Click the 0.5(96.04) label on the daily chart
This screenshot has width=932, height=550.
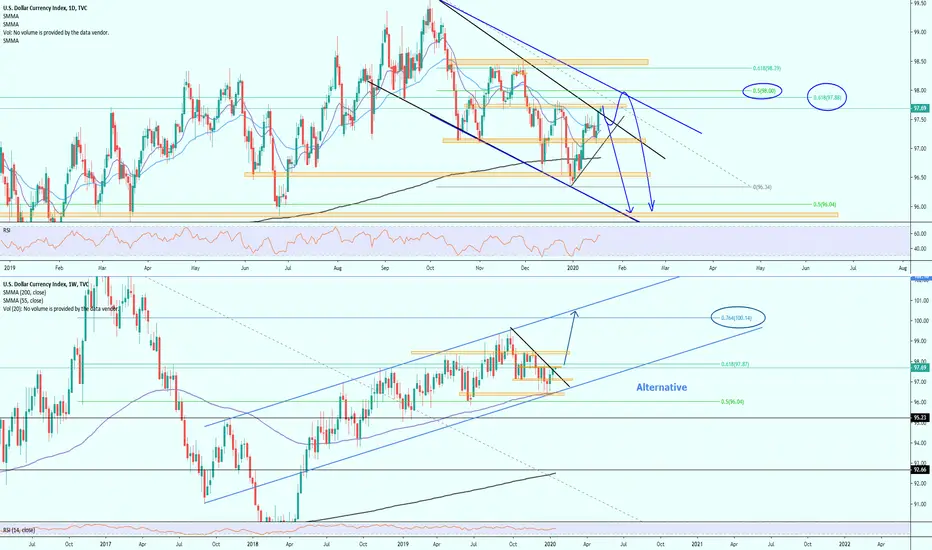coord(824,205)
